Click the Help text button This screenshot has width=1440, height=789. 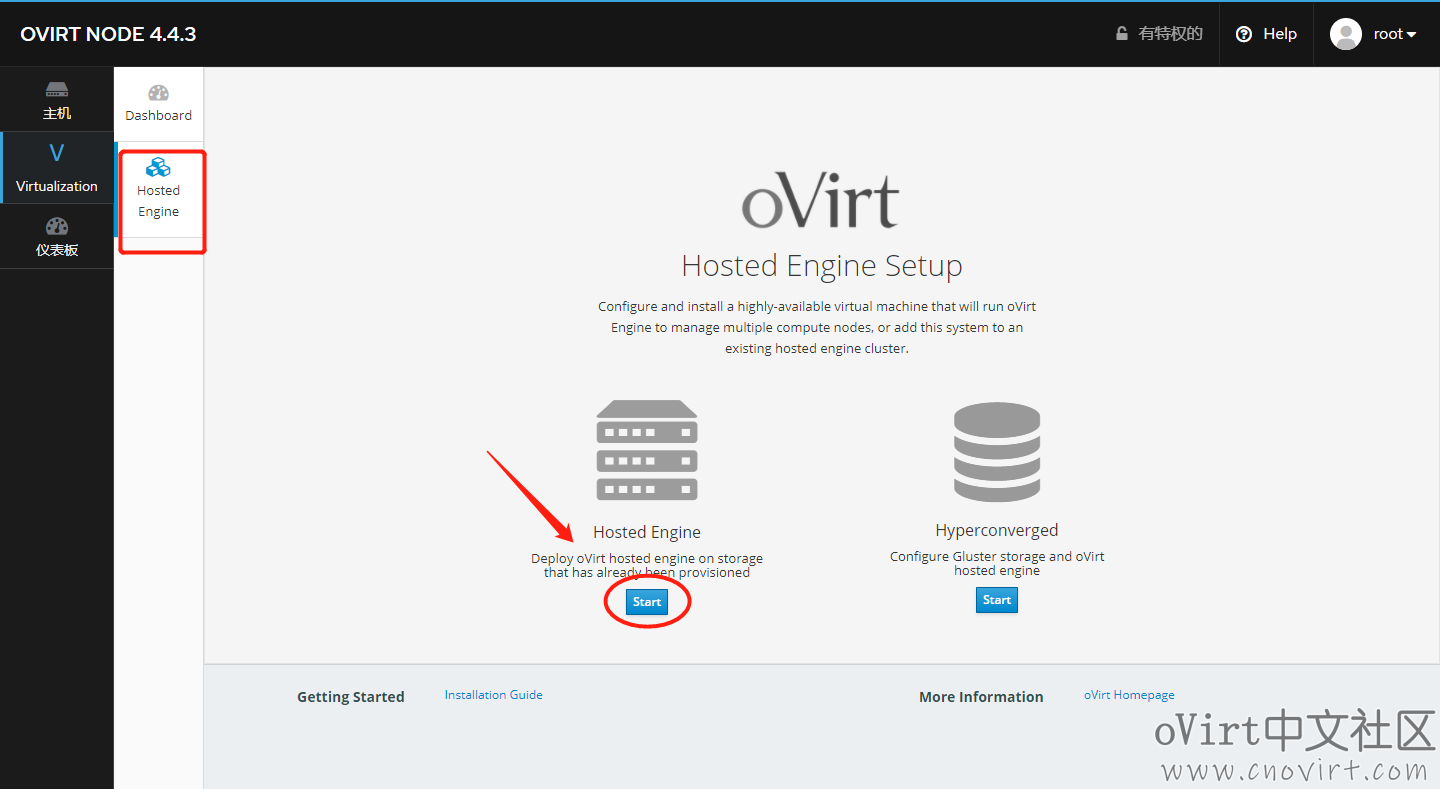click(x=1280, y=34)
